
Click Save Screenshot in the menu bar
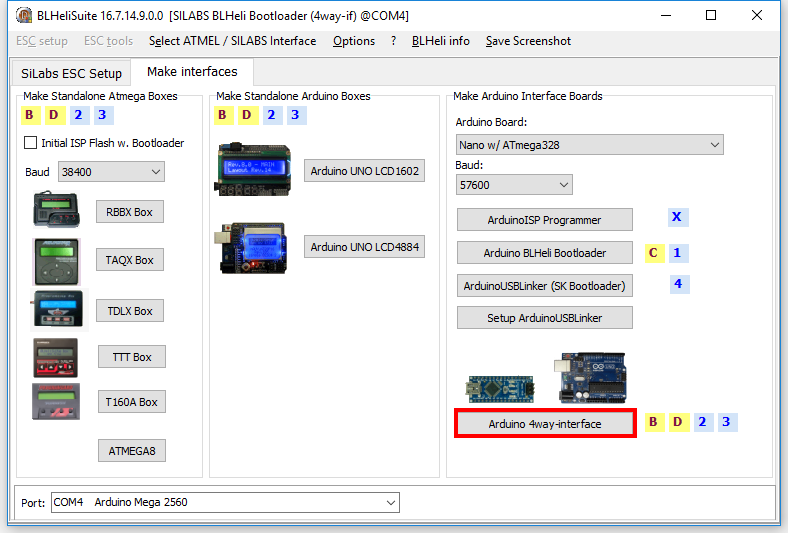528,41
